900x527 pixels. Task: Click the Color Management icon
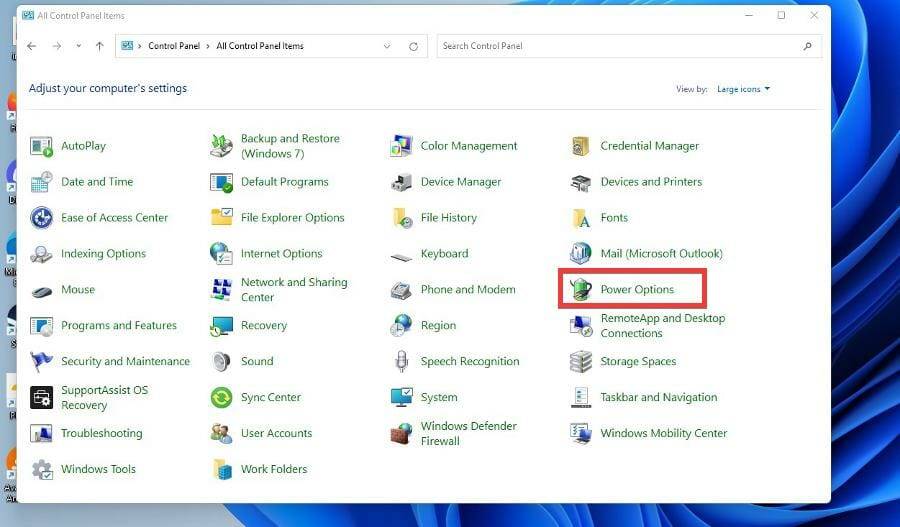pyautogui.click(x=401, y=146)
